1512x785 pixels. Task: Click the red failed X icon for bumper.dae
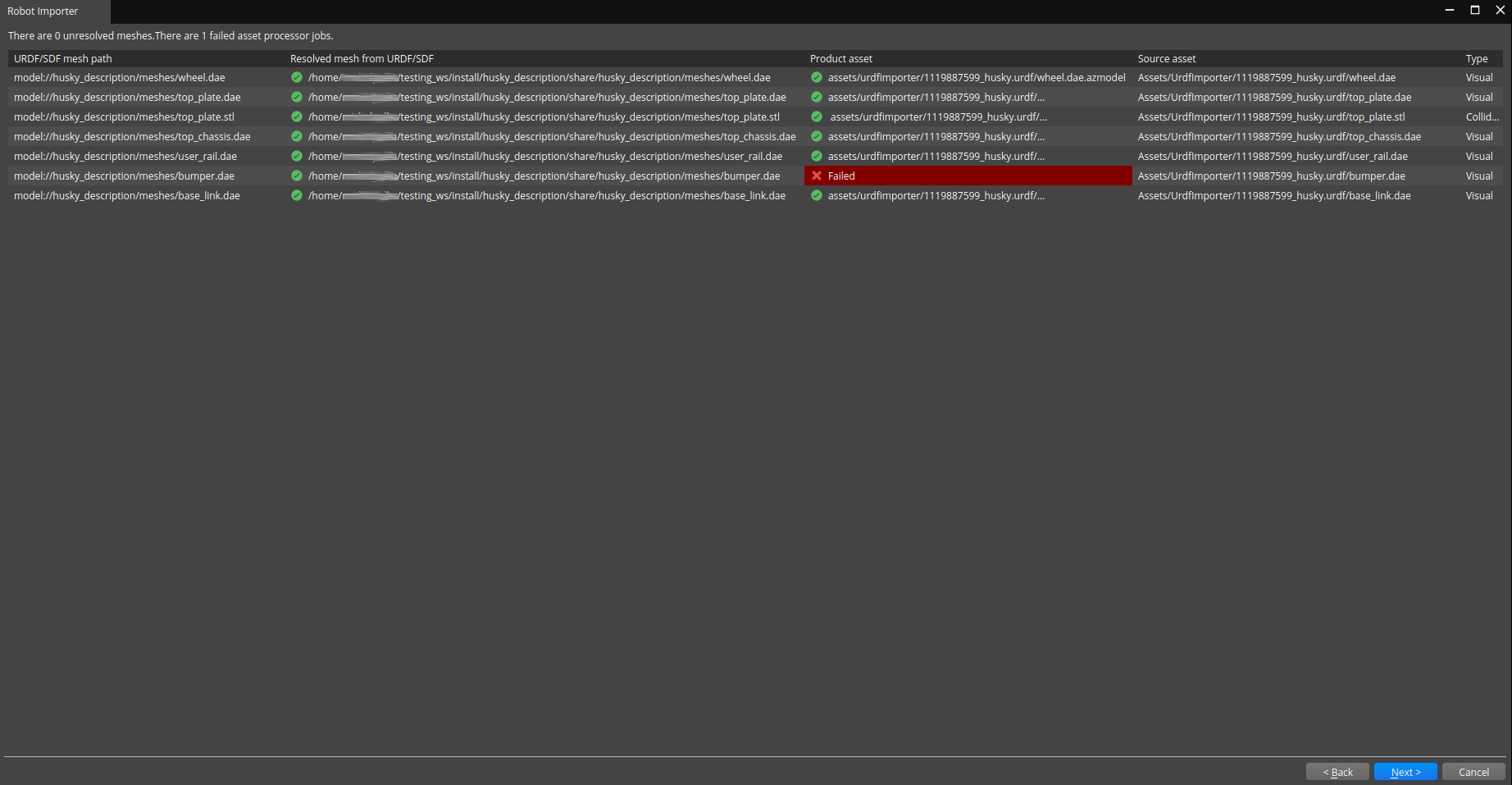click(x=817, y=176)
